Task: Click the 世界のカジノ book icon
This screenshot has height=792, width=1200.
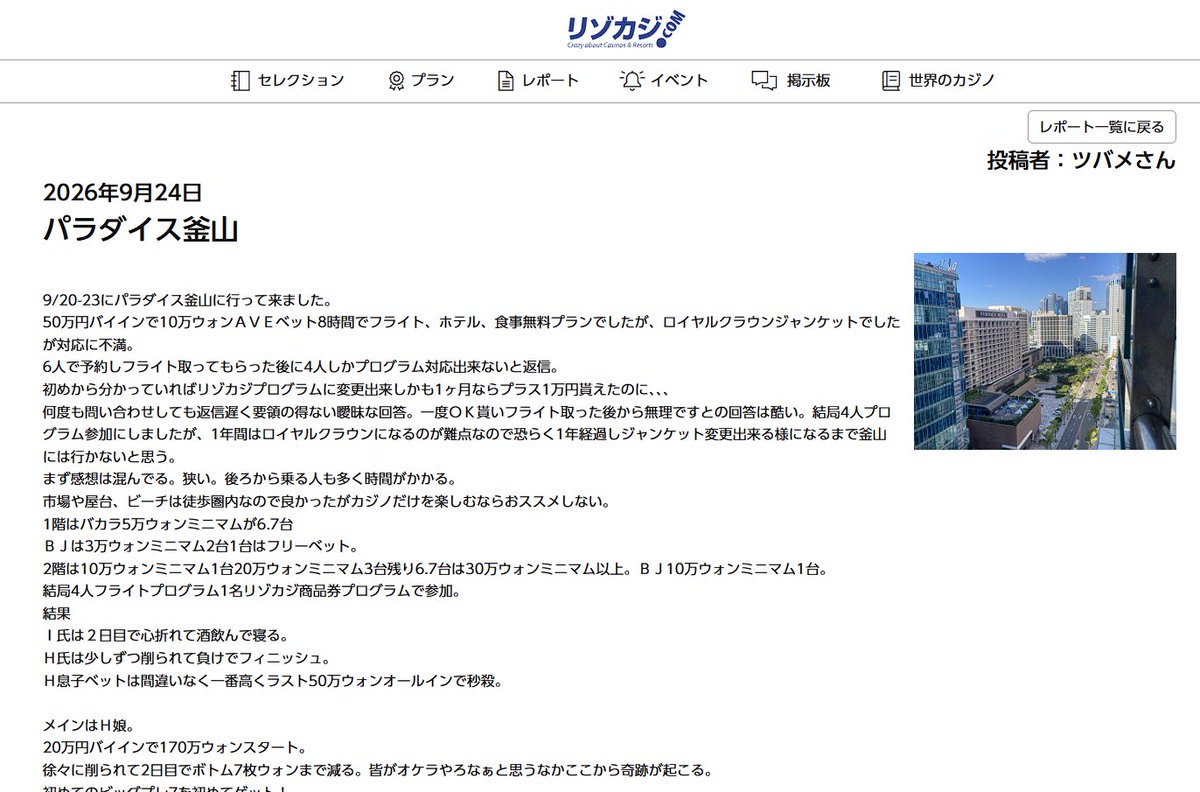Action: click(891, 81)
